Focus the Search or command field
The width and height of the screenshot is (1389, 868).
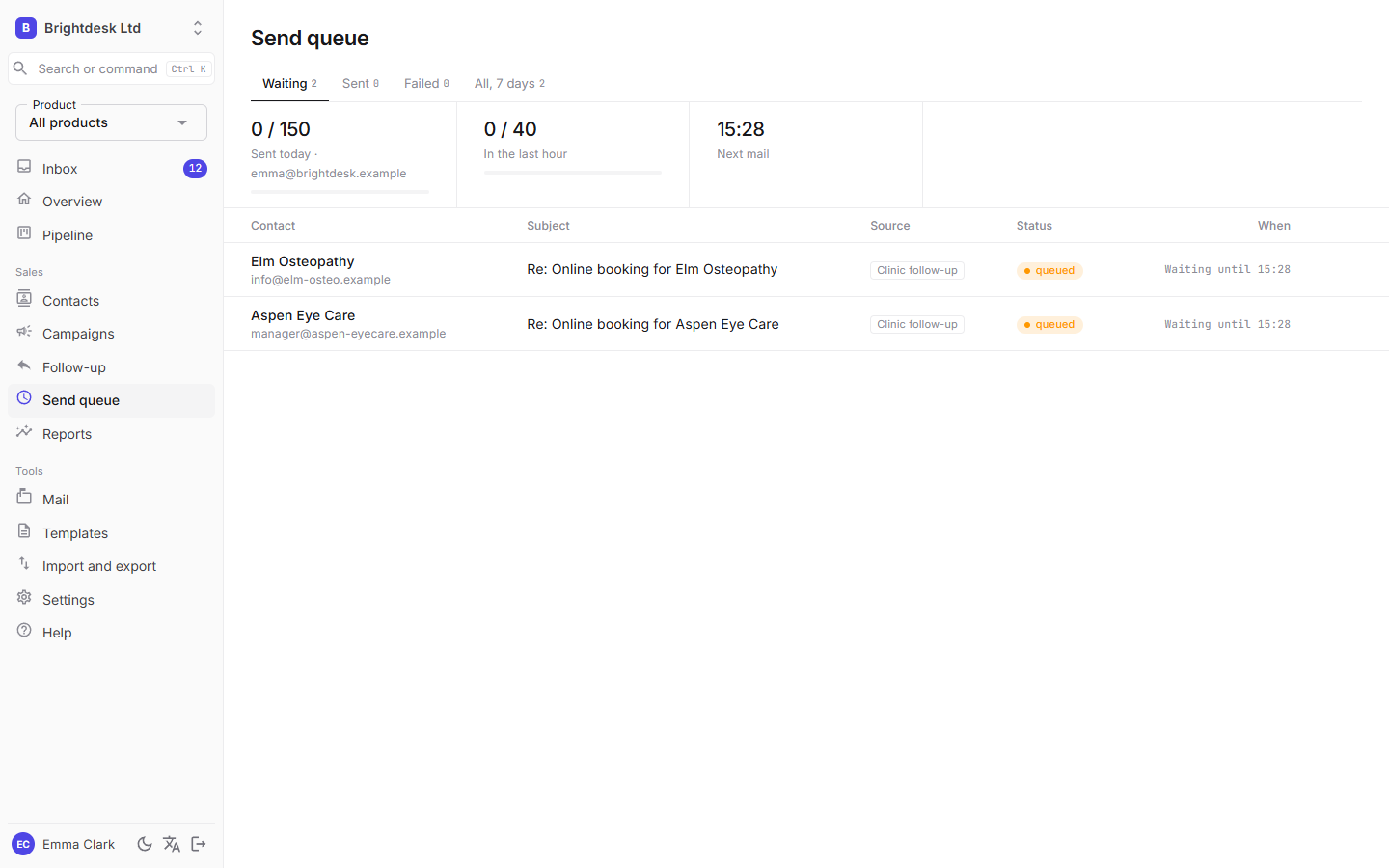(111, 68)
